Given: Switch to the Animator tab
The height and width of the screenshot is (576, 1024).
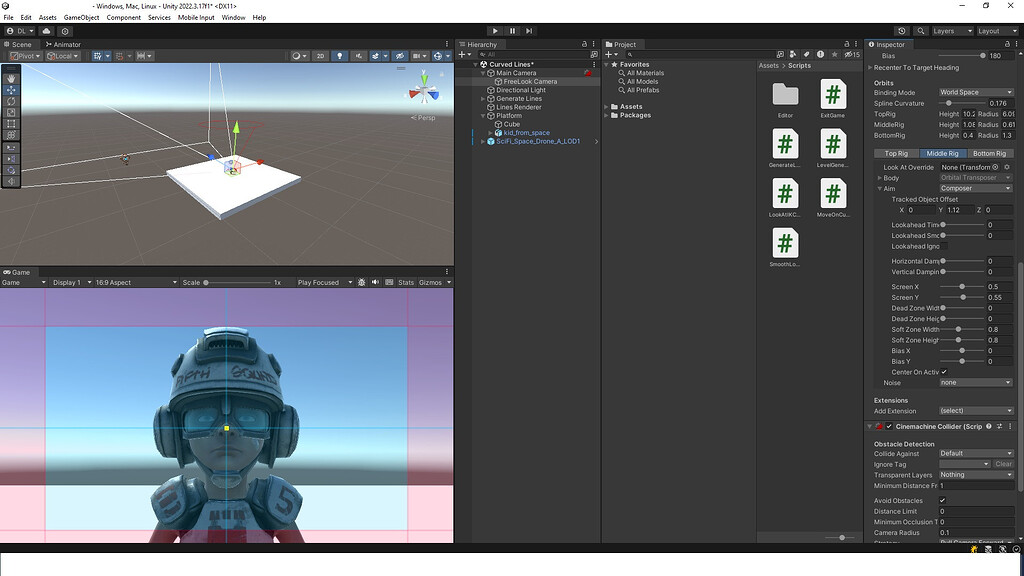Looking at the screenshot, I should click(x=63, y=44).
